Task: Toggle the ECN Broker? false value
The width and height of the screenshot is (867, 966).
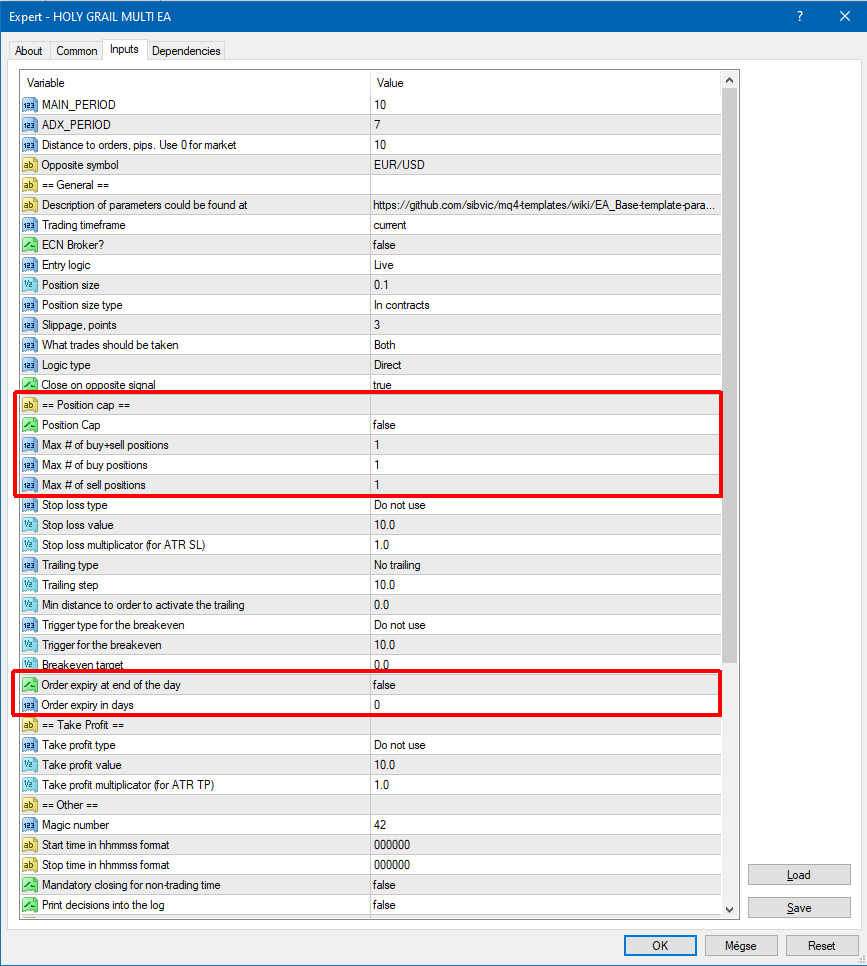Action: pyautogui.click(x=545, y=245)
